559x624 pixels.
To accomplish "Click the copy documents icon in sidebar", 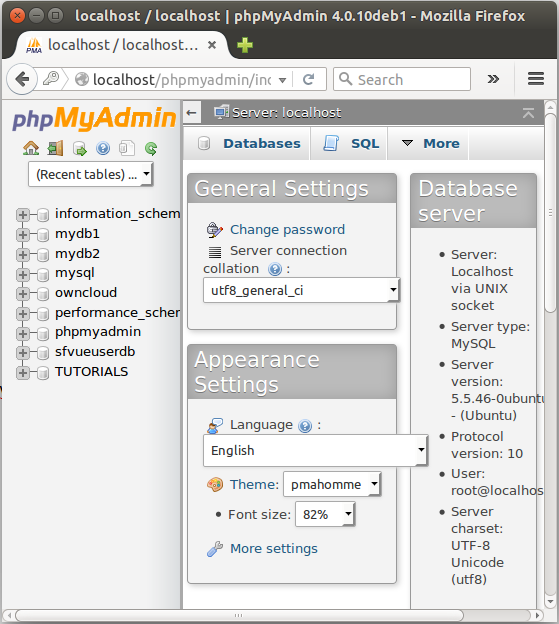I will 127,148.
